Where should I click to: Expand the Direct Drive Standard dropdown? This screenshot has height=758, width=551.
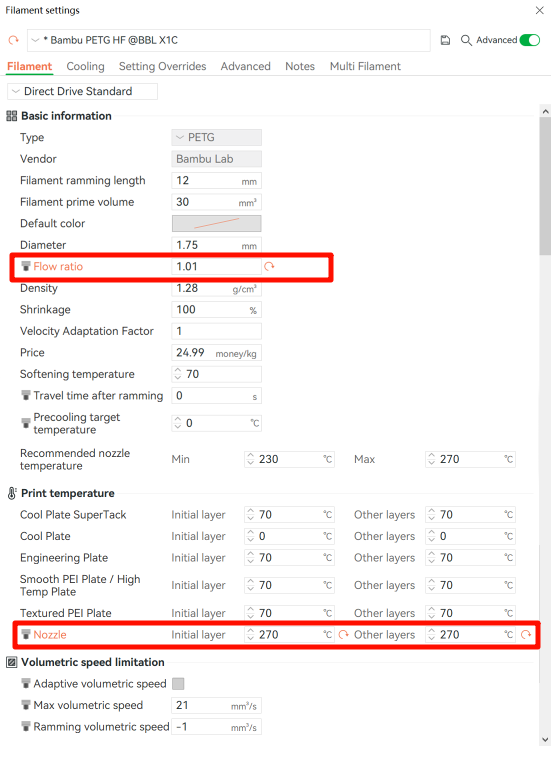[82, 91]
